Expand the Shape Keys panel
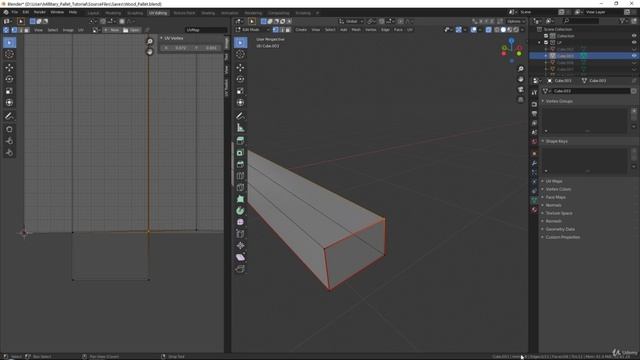Image resolution: width=640 pixels, height=360 pixels. coord(557,141)
